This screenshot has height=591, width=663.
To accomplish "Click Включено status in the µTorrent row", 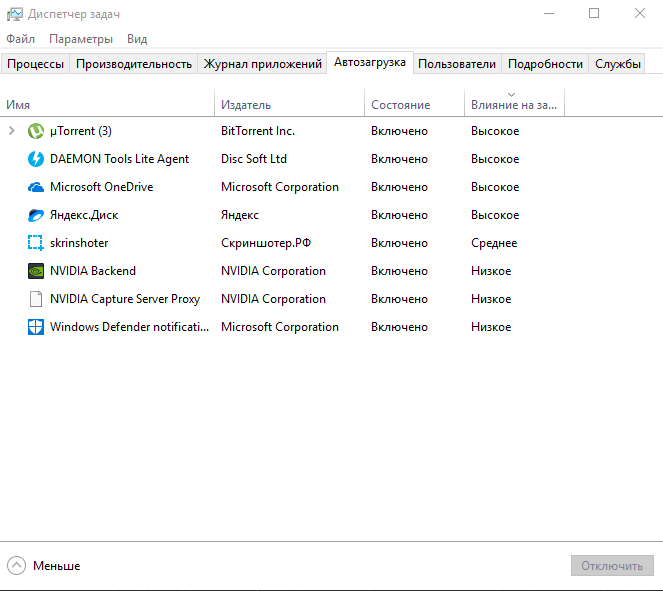I will tap(400, 131).
